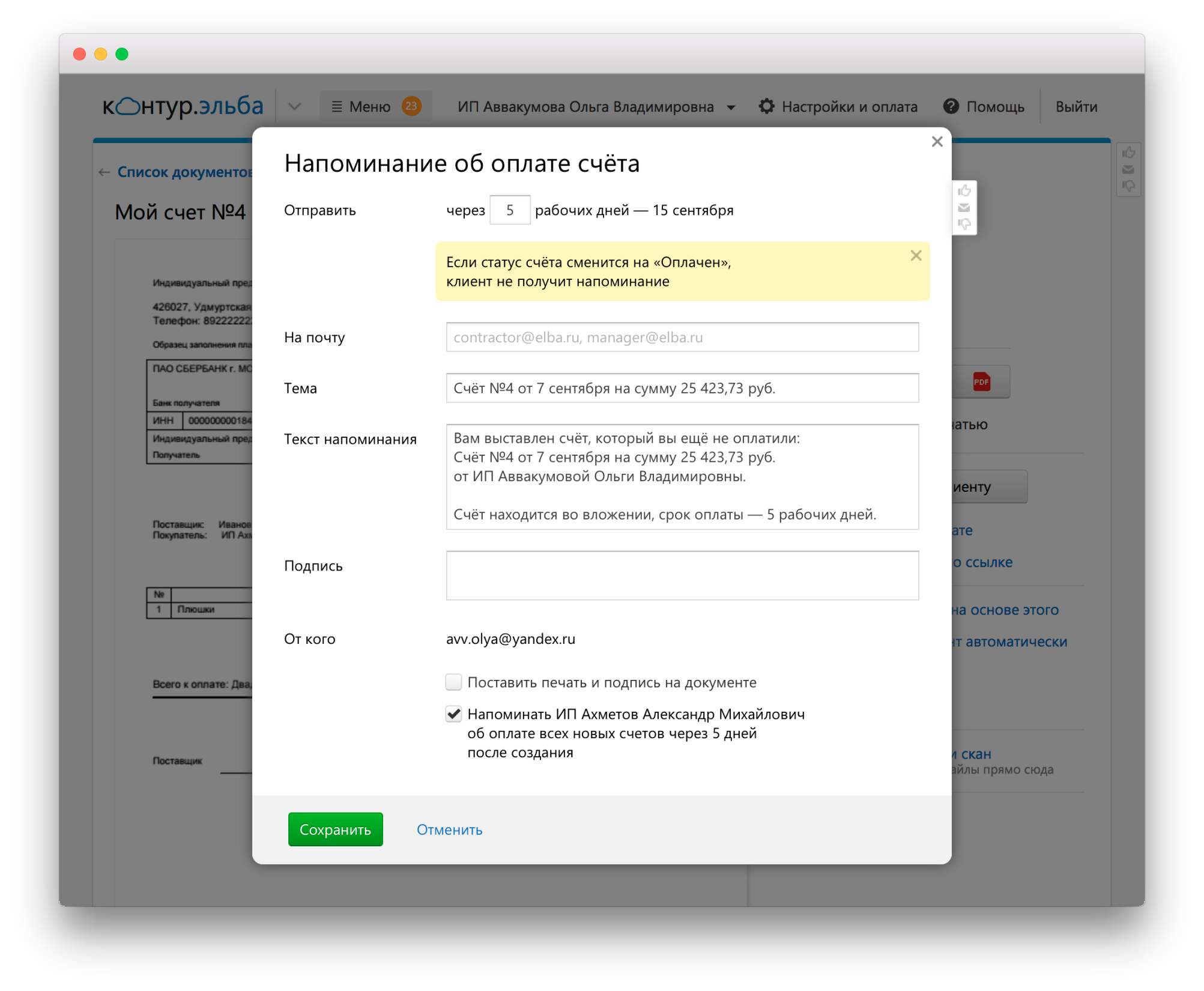The image size is (1204, 991).
Task: Enable stamp and signature on document checkbox
Action: pos(453,682)
